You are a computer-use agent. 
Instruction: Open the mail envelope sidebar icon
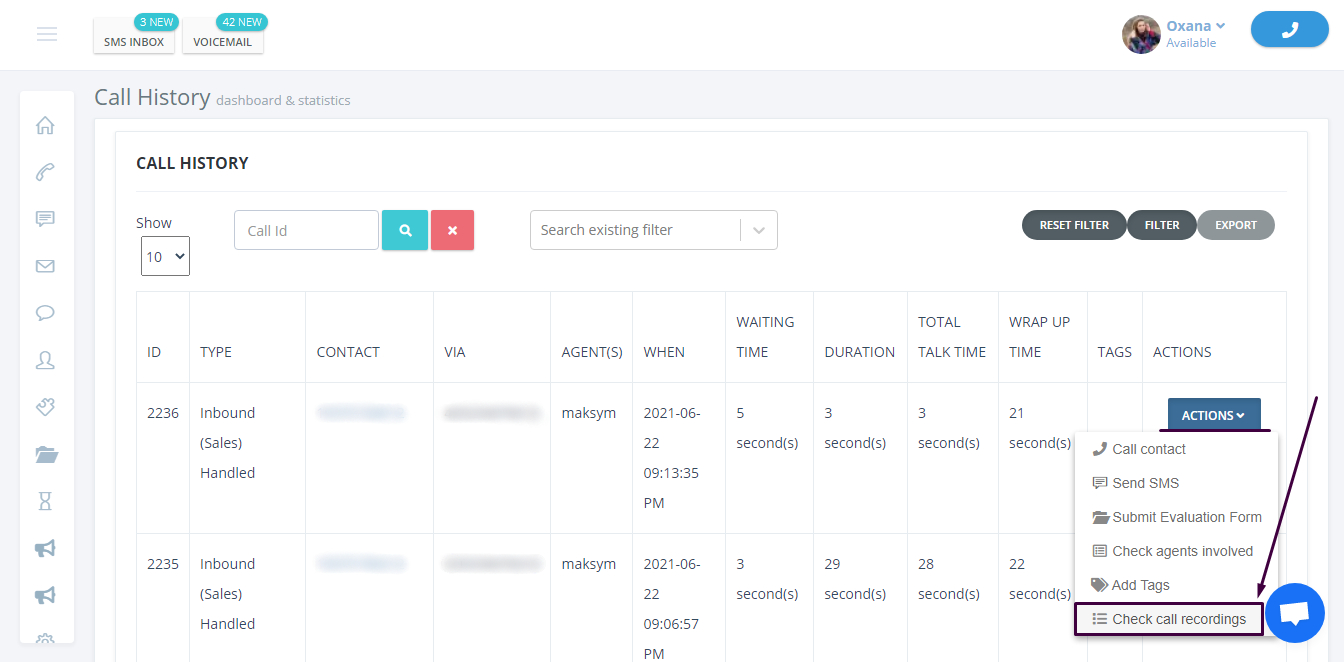coord(45,266)
